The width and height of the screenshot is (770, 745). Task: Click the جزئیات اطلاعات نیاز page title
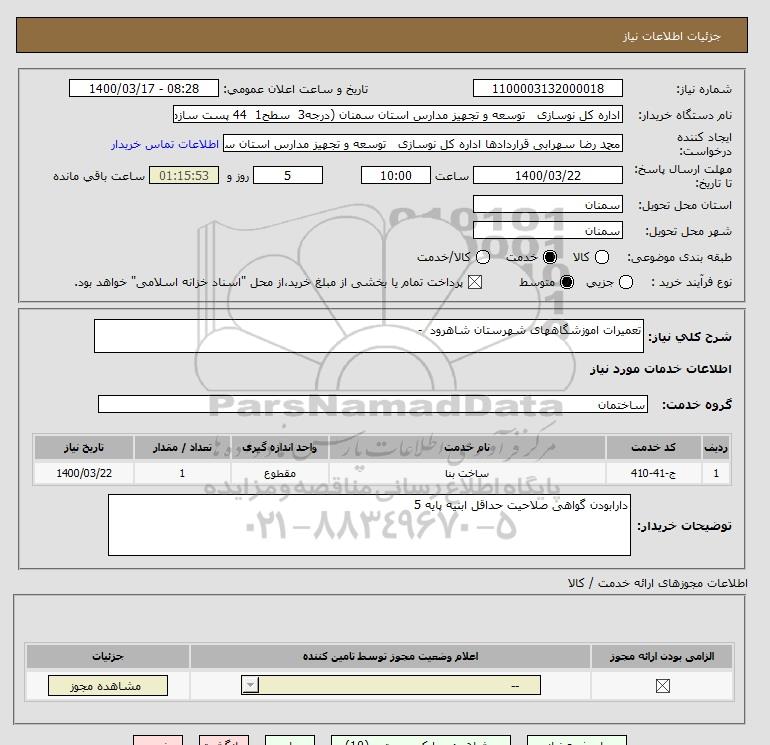point(671,36)
